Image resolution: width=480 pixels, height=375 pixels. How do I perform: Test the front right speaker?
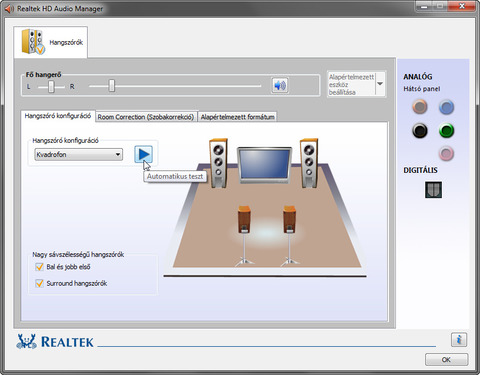click(x=309, y=163)
